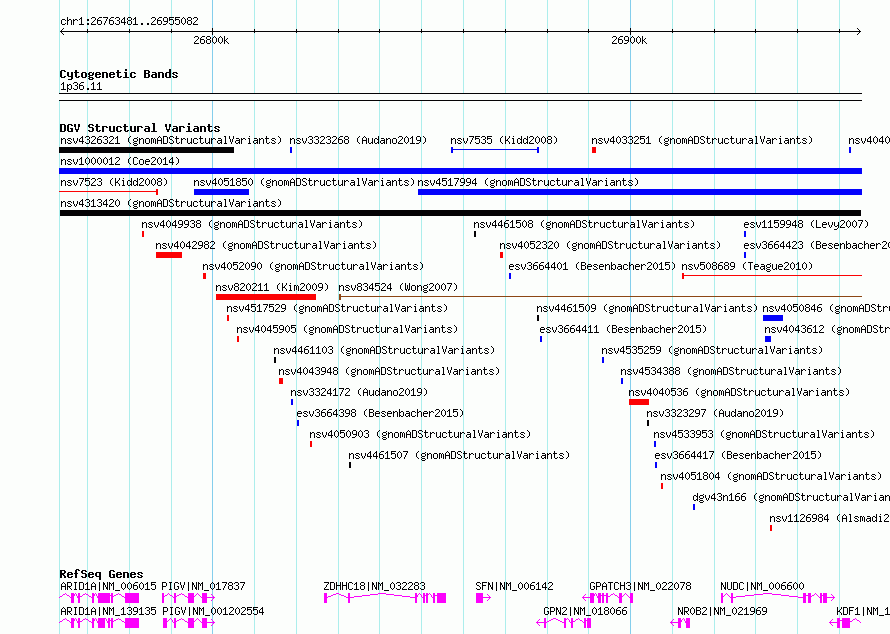This screenshot has height=634, width=890.
Task: Click NR0B2|NM_021969 gene label
Action: [x=722, y=611]
